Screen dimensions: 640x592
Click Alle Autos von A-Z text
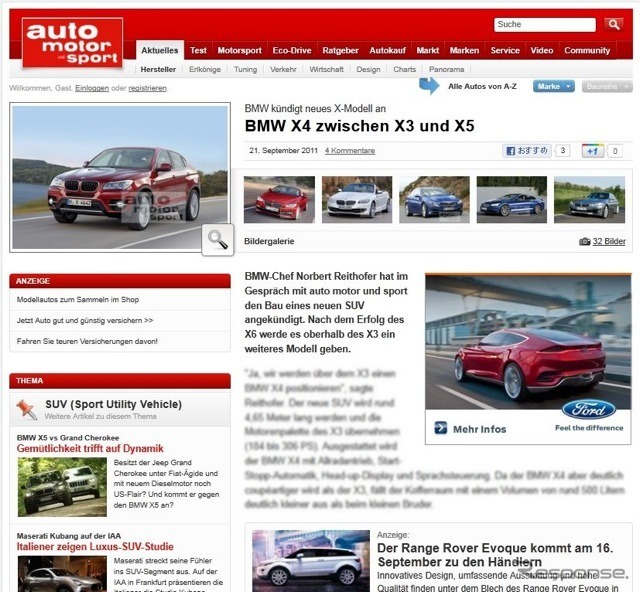(x=482, y=87)
